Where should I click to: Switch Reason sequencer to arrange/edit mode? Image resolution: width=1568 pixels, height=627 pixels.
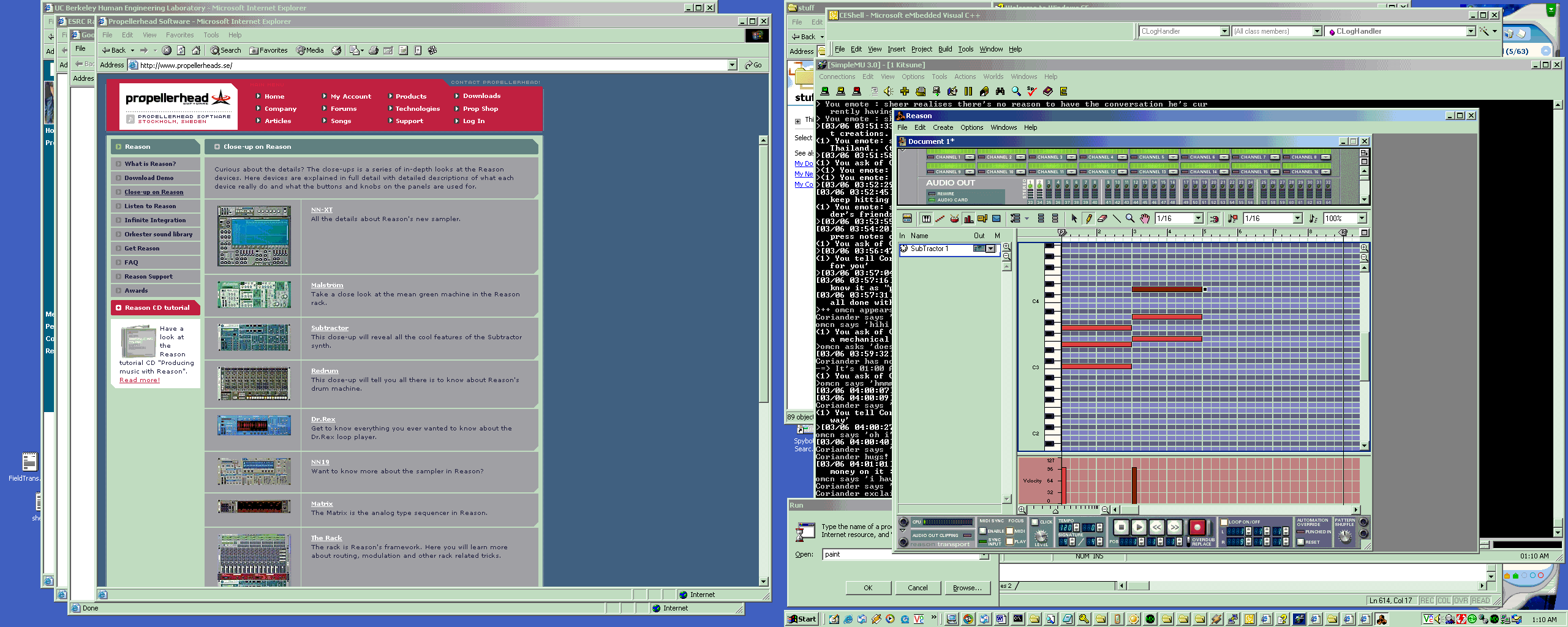click(907, 218)
